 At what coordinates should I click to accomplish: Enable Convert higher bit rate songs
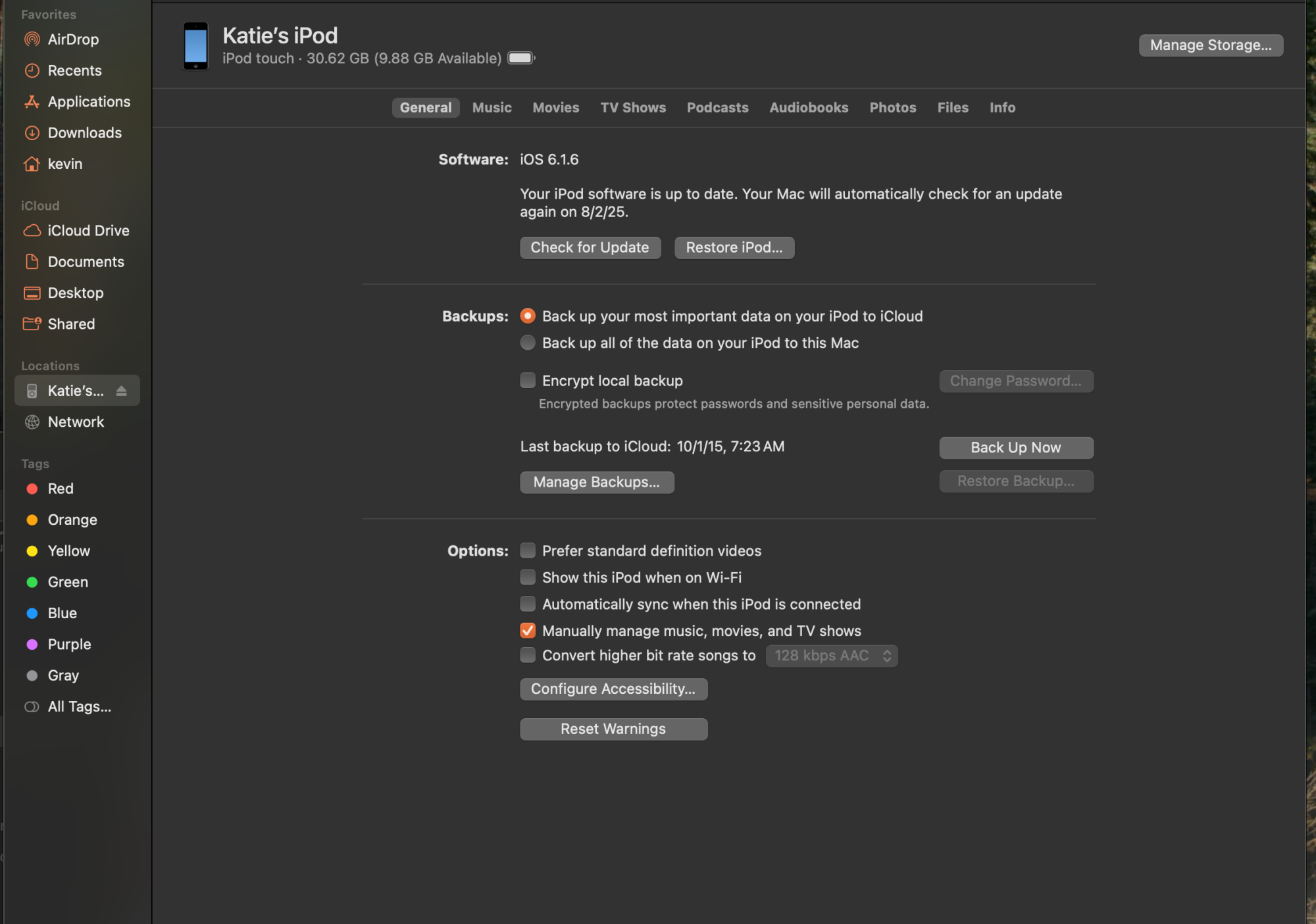click(x=528, y=655)
